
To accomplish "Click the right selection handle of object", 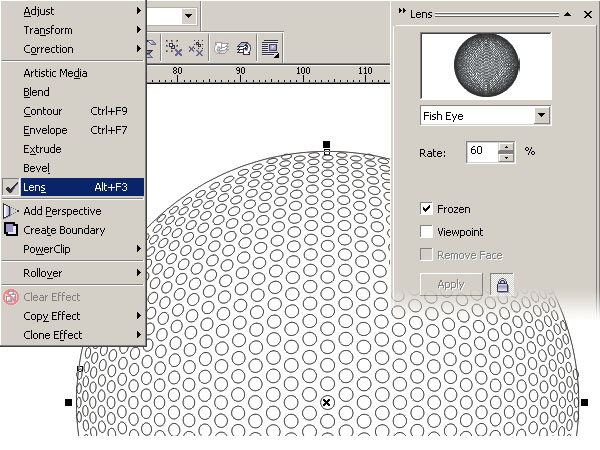I will (584, 402).
